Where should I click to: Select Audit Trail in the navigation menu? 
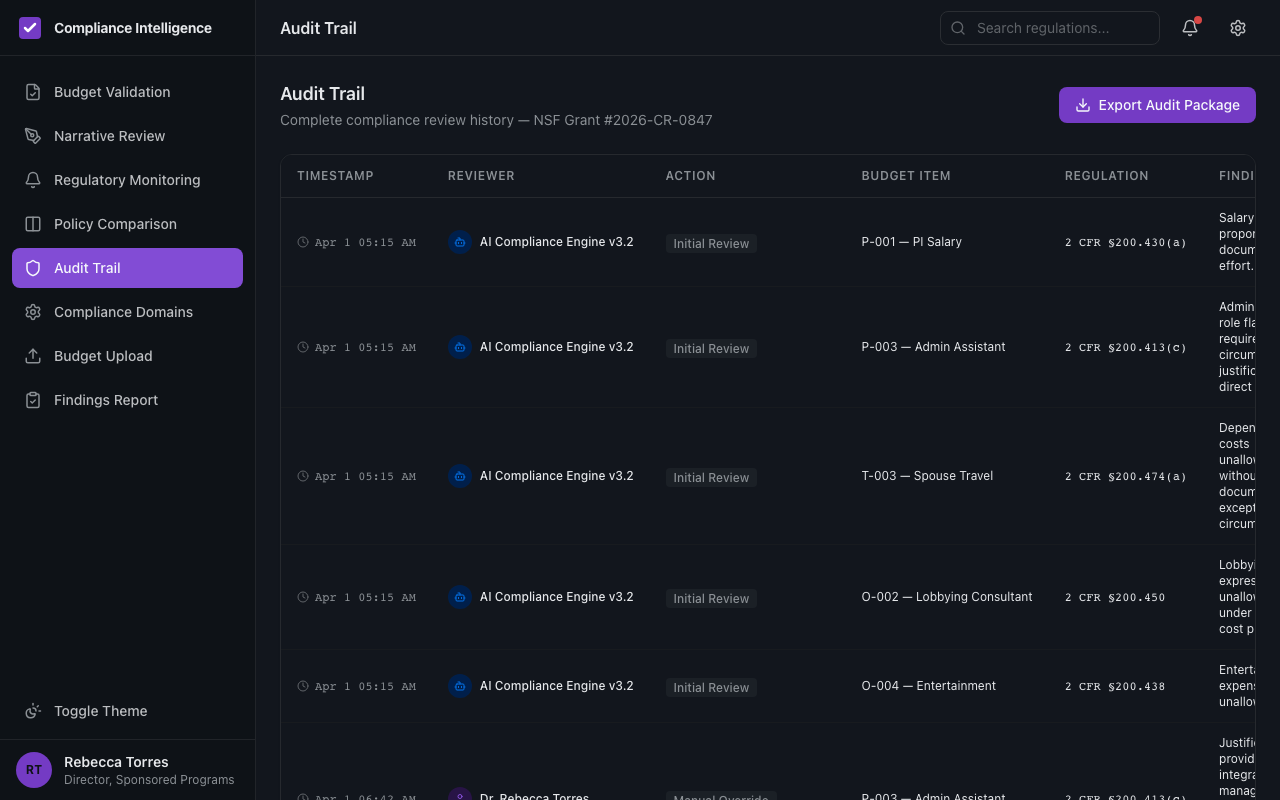pyautogui.click(x=127, y=267)
